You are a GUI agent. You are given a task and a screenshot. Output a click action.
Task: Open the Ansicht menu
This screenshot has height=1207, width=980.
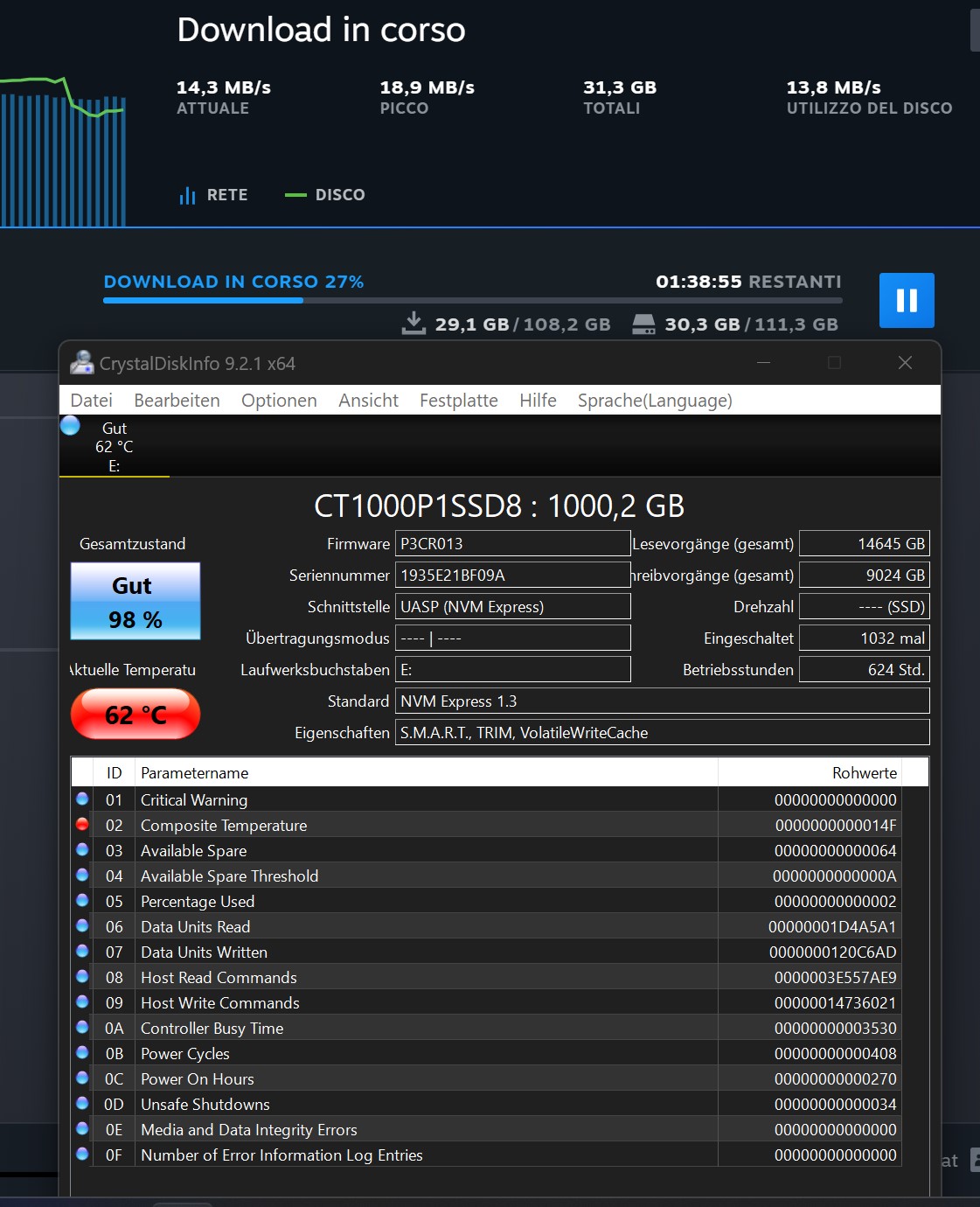pos(368,401)
